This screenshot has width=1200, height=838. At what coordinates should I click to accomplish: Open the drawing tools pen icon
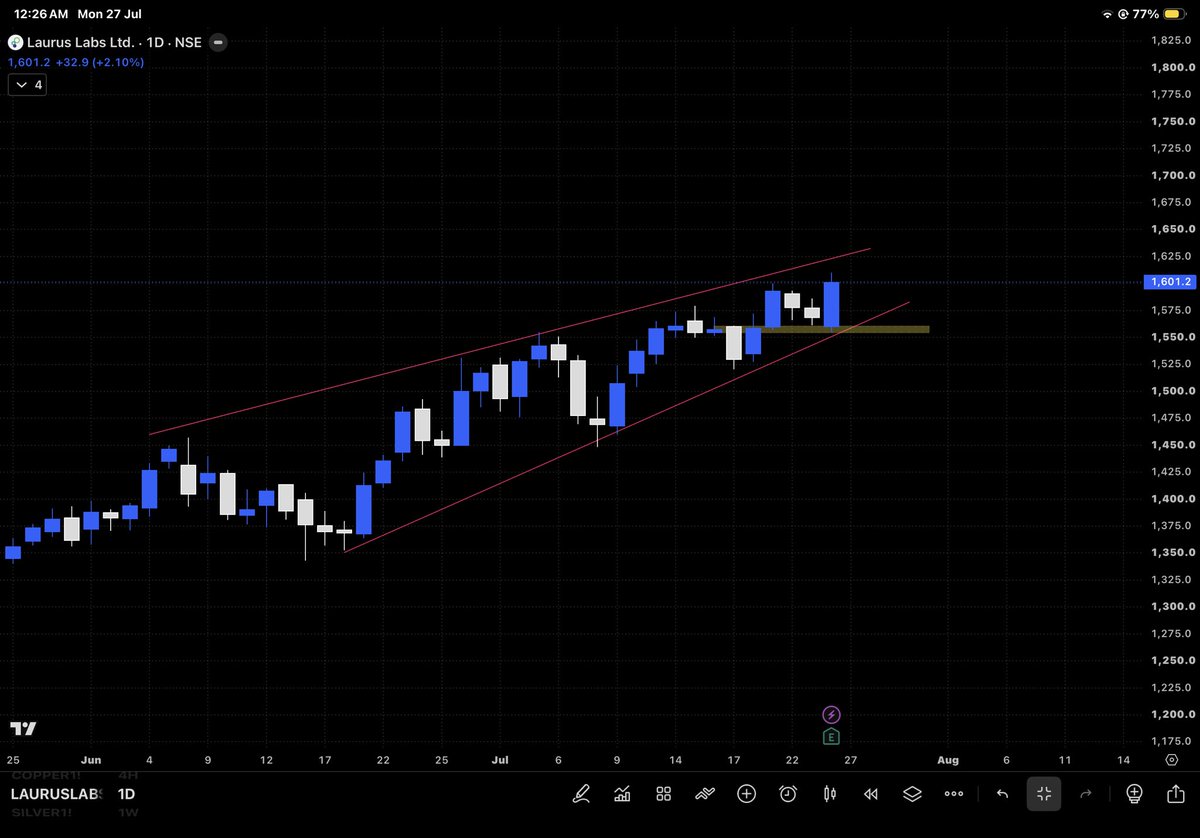(x=581, y=794)
